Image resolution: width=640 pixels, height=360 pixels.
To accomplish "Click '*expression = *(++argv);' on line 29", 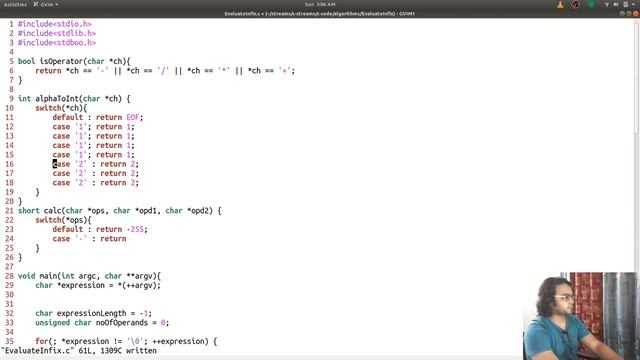I will tap(109, 286).
